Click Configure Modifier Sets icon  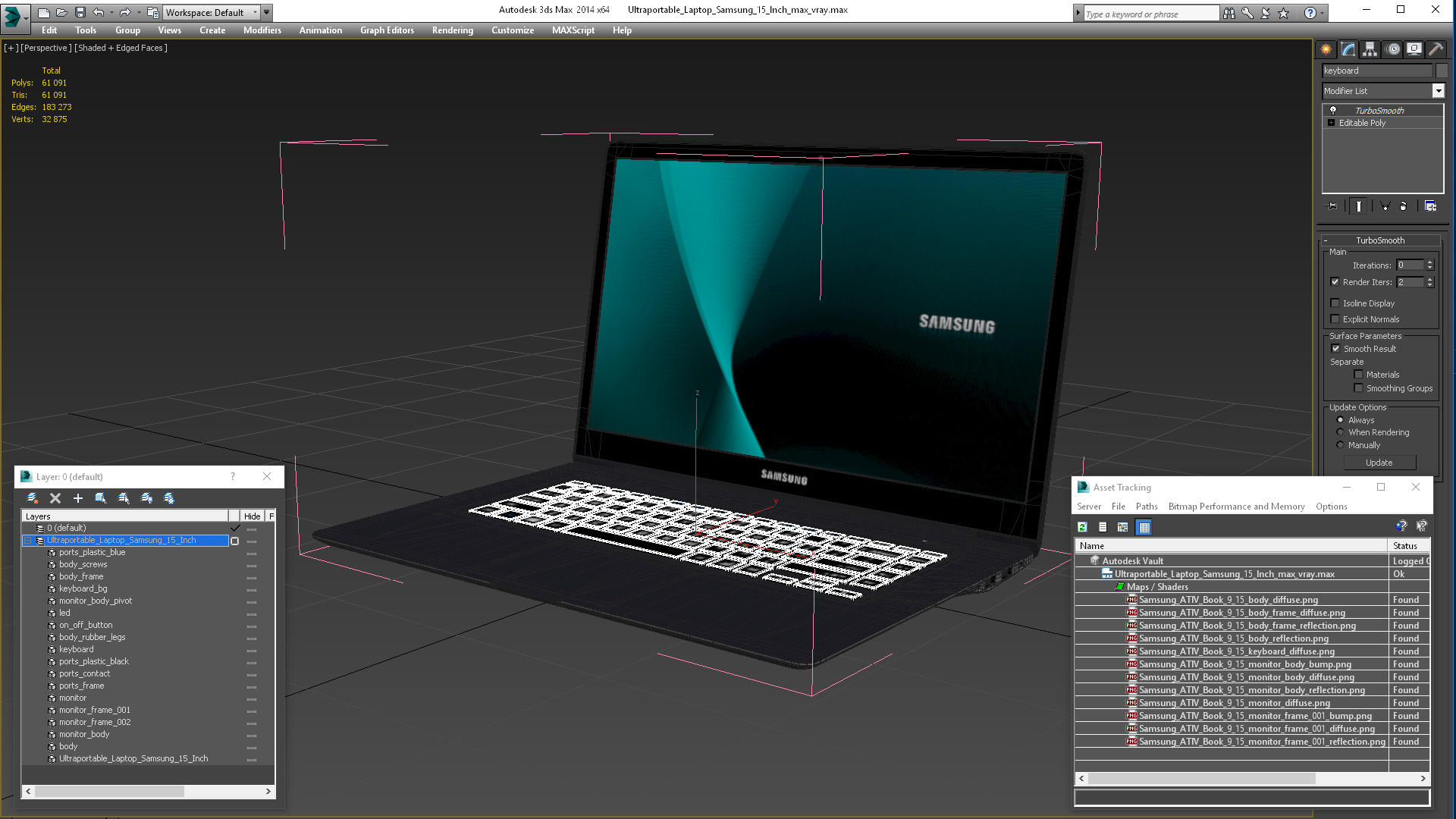pos(1430,206)
